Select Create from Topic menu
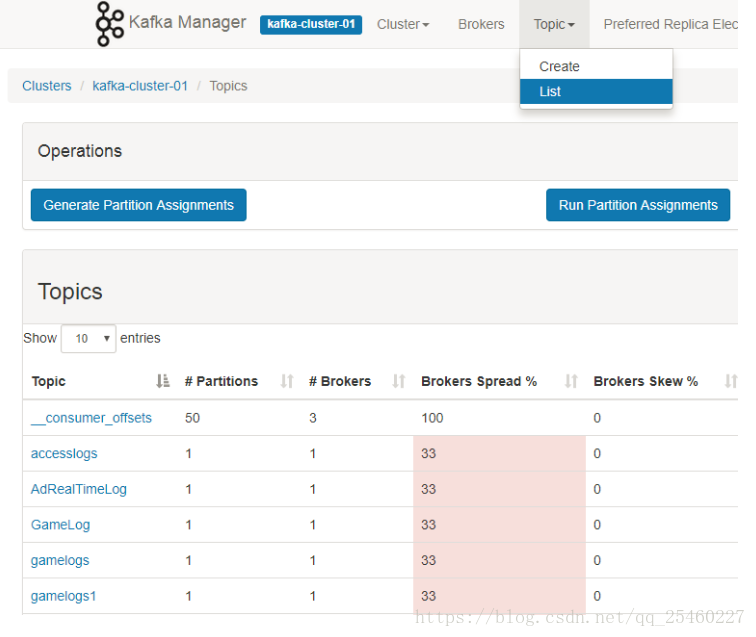This screenshot has width=756, height=637. tap(596, 67)
